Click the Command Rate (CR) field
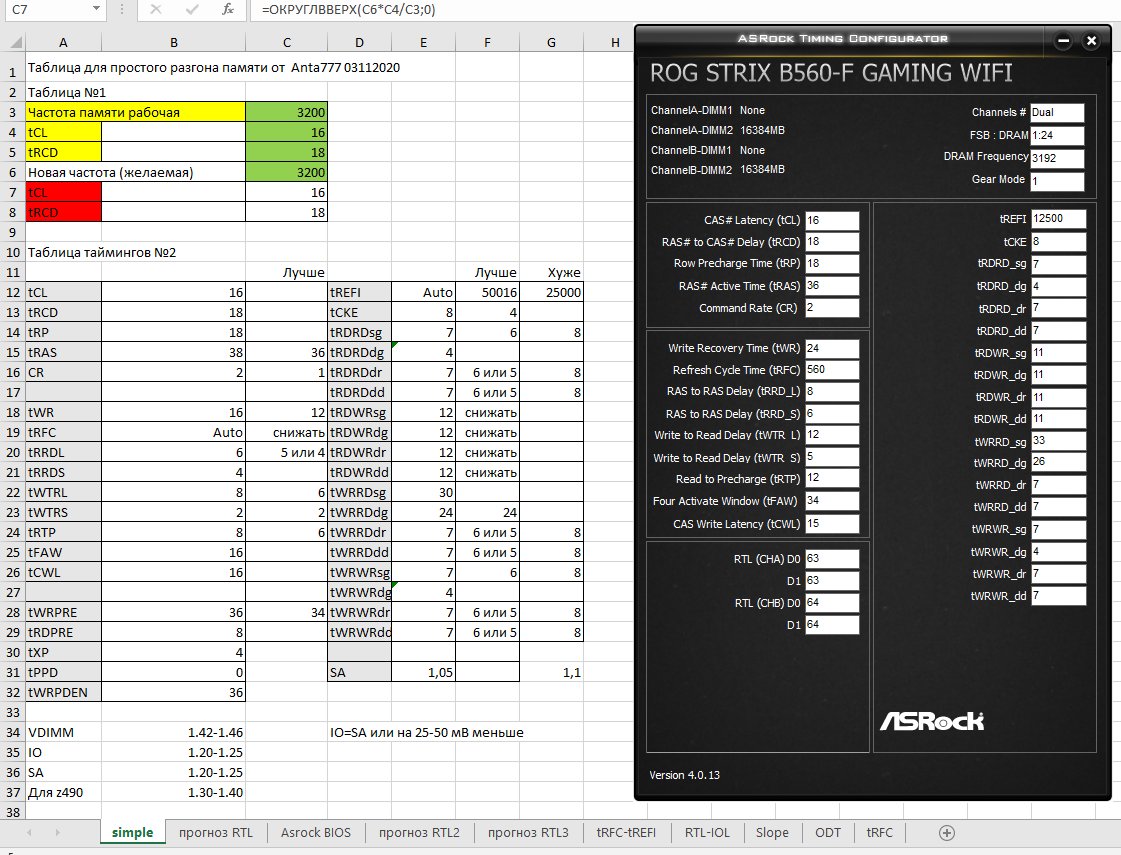1121x855 pixels. coord(832,308)
